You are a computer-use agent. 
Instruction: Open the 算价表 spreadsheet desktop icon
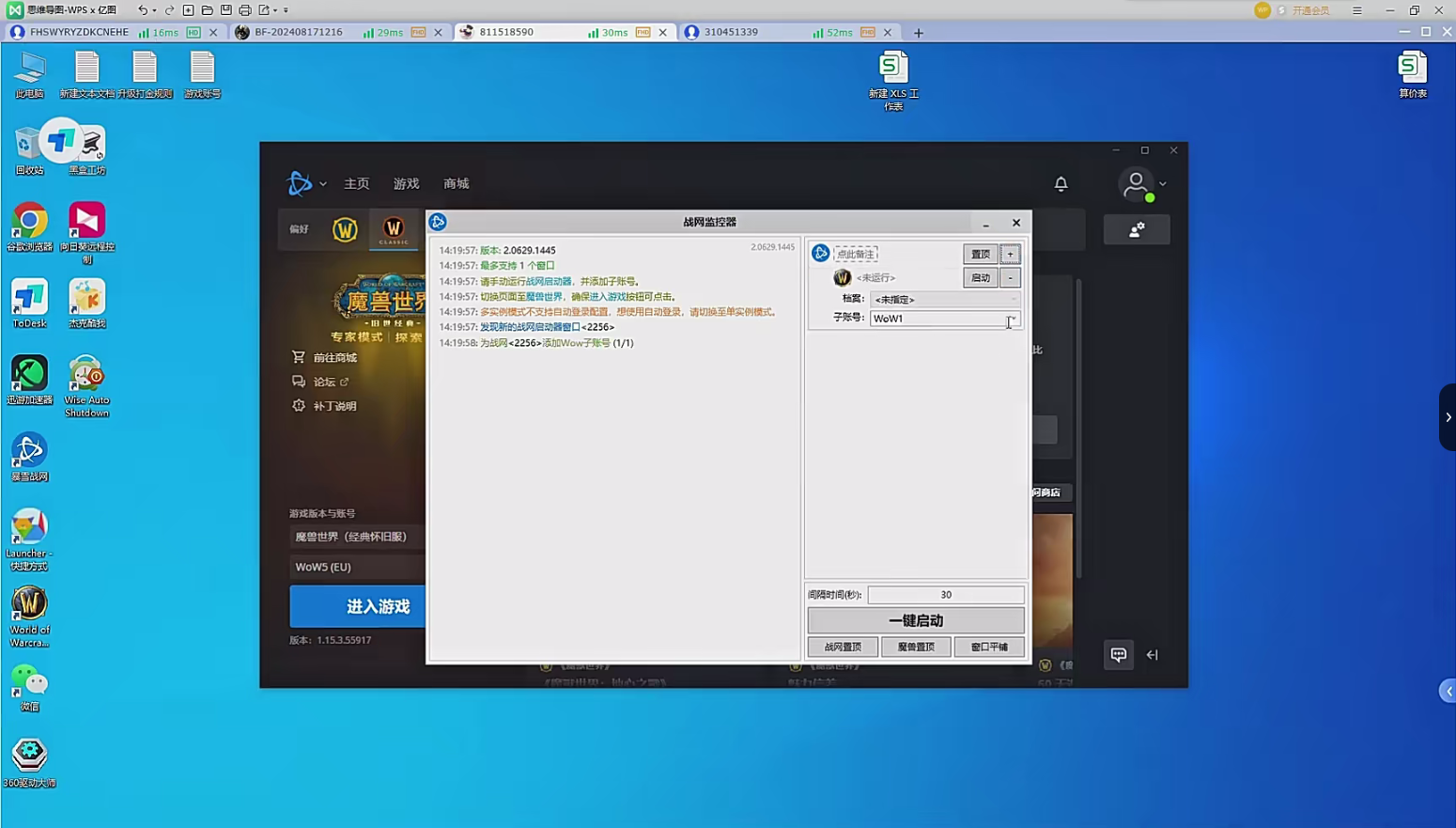click(1413, 75)
